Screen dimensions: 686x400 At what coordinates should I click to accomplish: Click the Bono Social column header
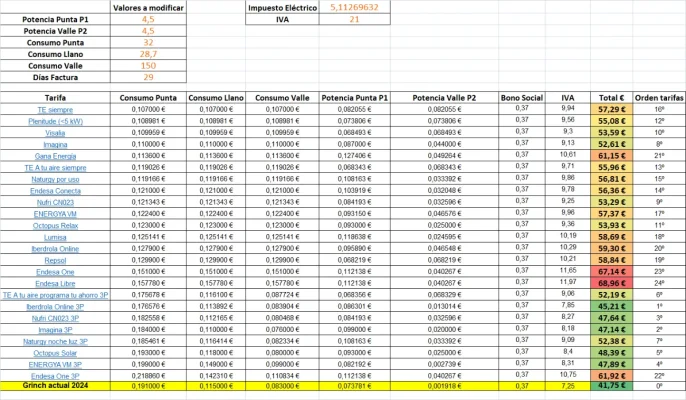coord(522,98)
